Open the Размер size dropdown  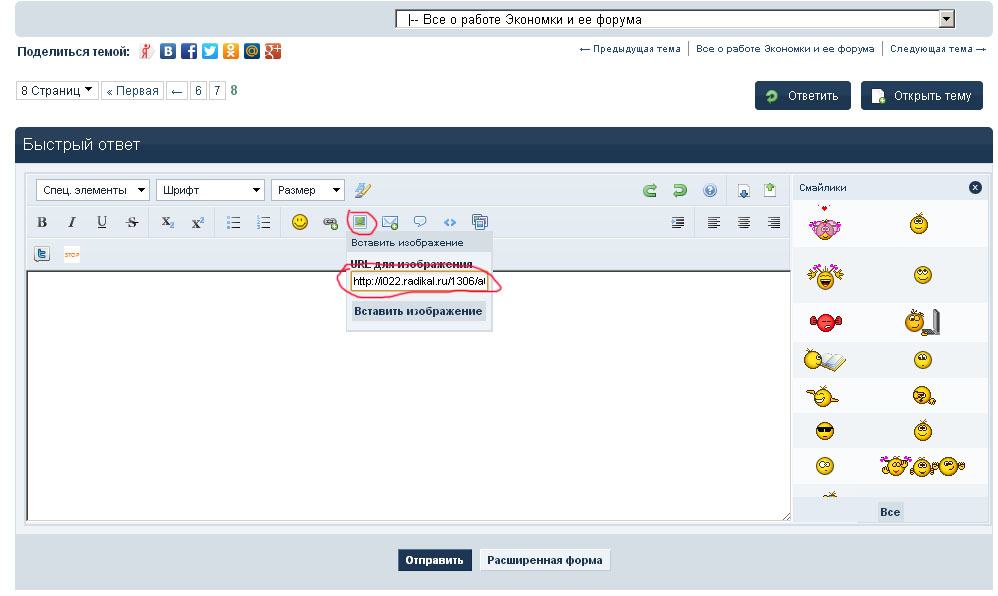(x=308, y=190)
